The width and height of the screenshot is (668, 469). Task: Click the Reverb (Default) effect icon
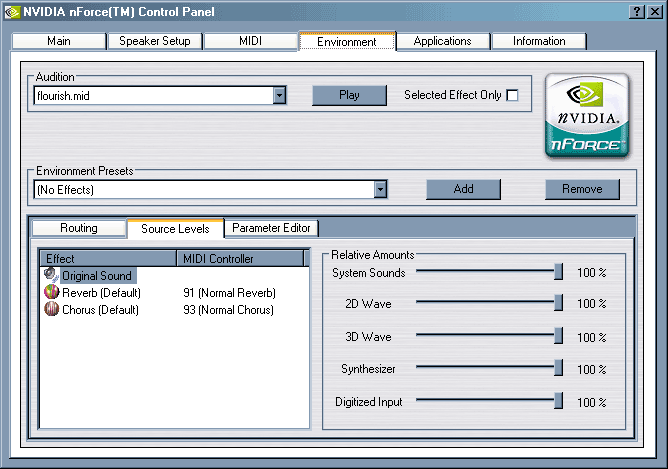(x=51, y=292)
